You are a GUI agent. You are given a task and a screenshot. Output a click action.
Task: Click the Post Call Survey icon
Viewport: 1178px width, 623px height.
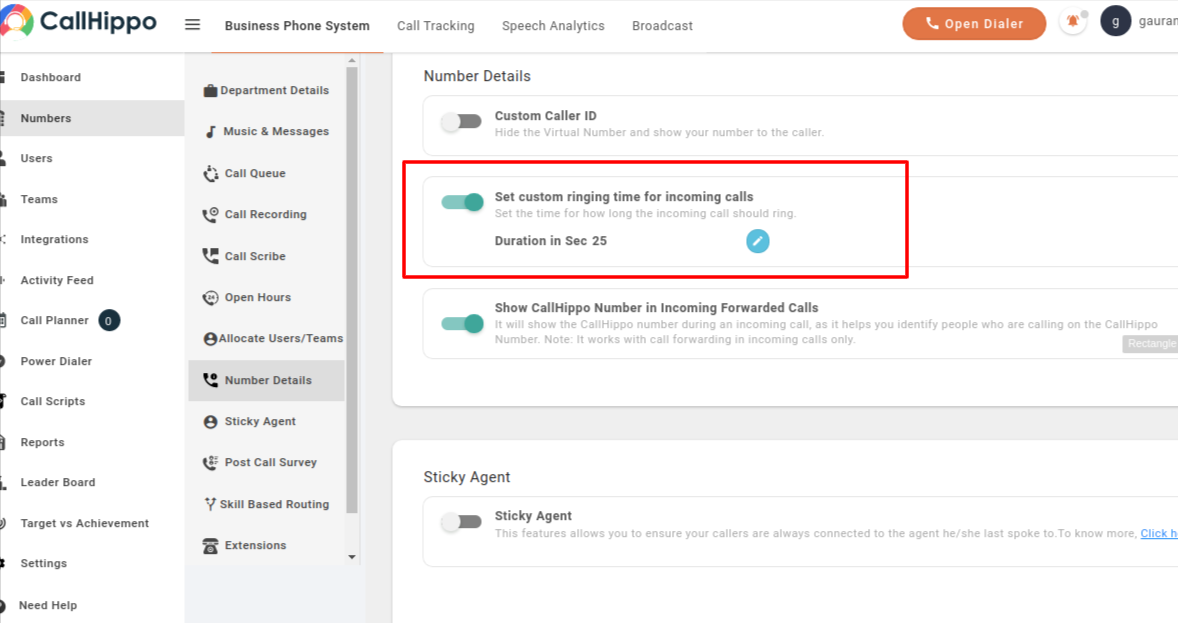pyautogui.click(x=210, y=463)
